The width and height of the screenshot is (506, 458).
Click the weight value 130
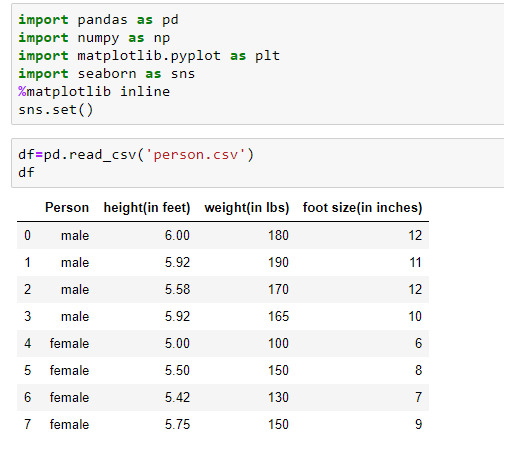[278, 397]
